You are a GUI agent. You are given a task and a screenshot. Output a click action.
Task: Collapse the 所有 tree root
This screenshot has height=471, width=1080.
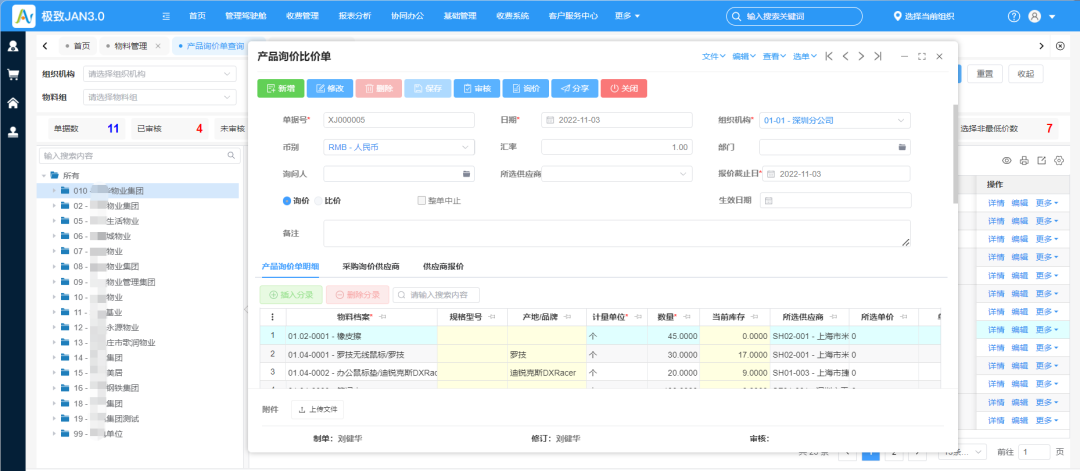pyautogui.click(x=44, y=176)
